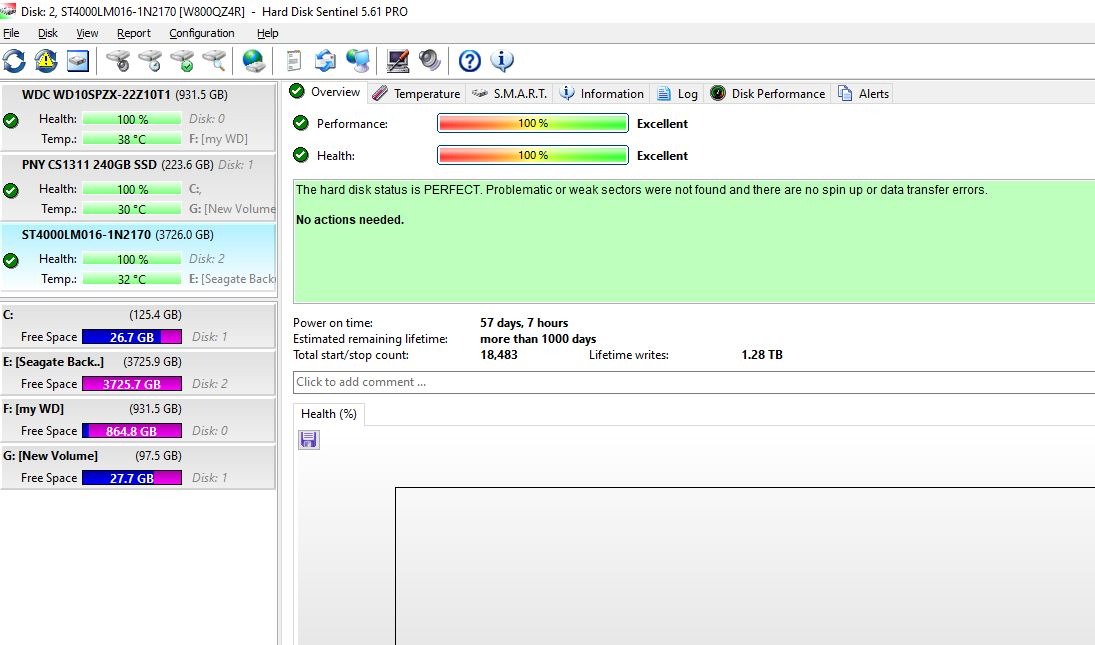Open the Report menu

click(x=134, y=33)
